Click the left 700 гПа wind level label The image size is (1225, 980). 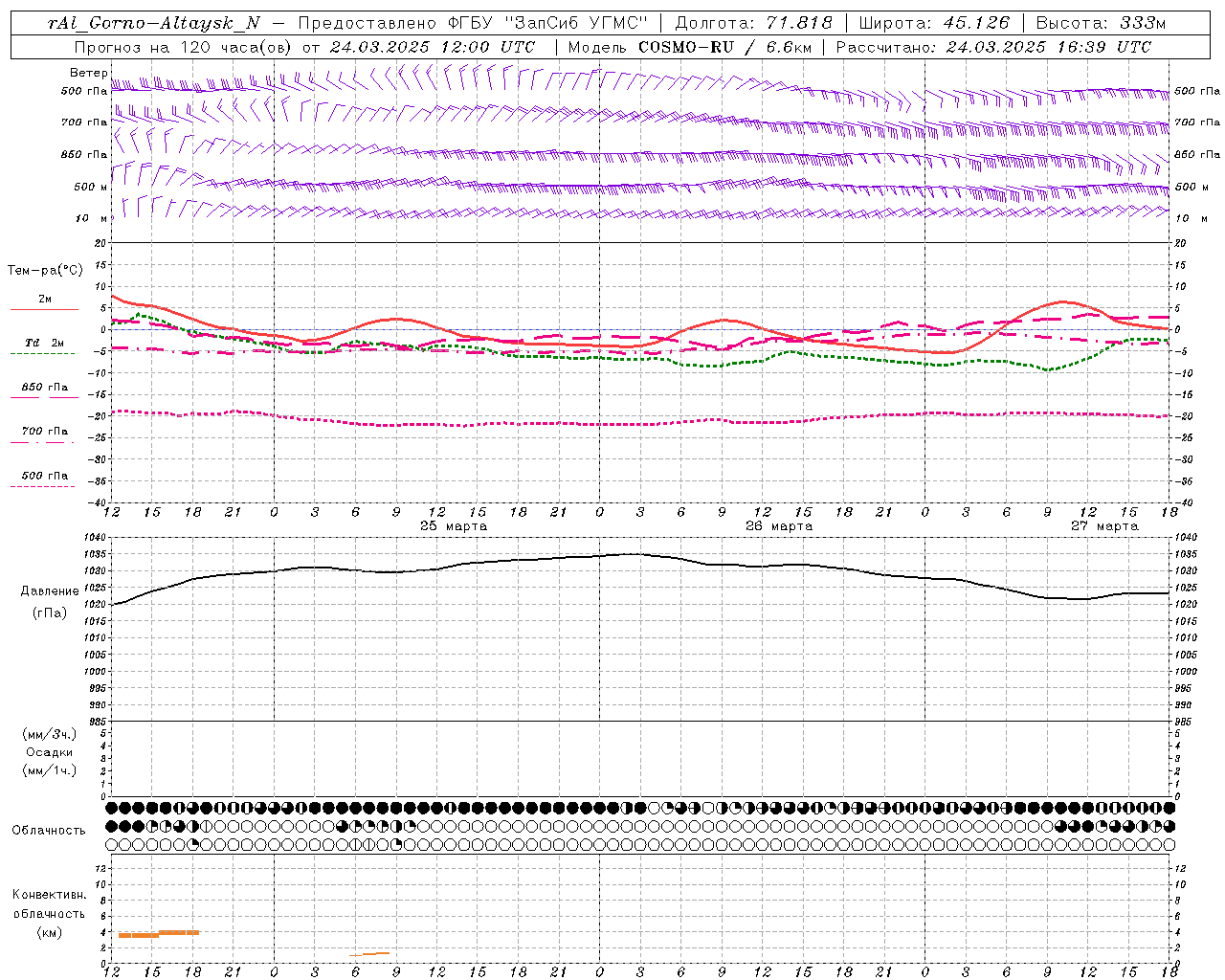[x=84, y=122]
